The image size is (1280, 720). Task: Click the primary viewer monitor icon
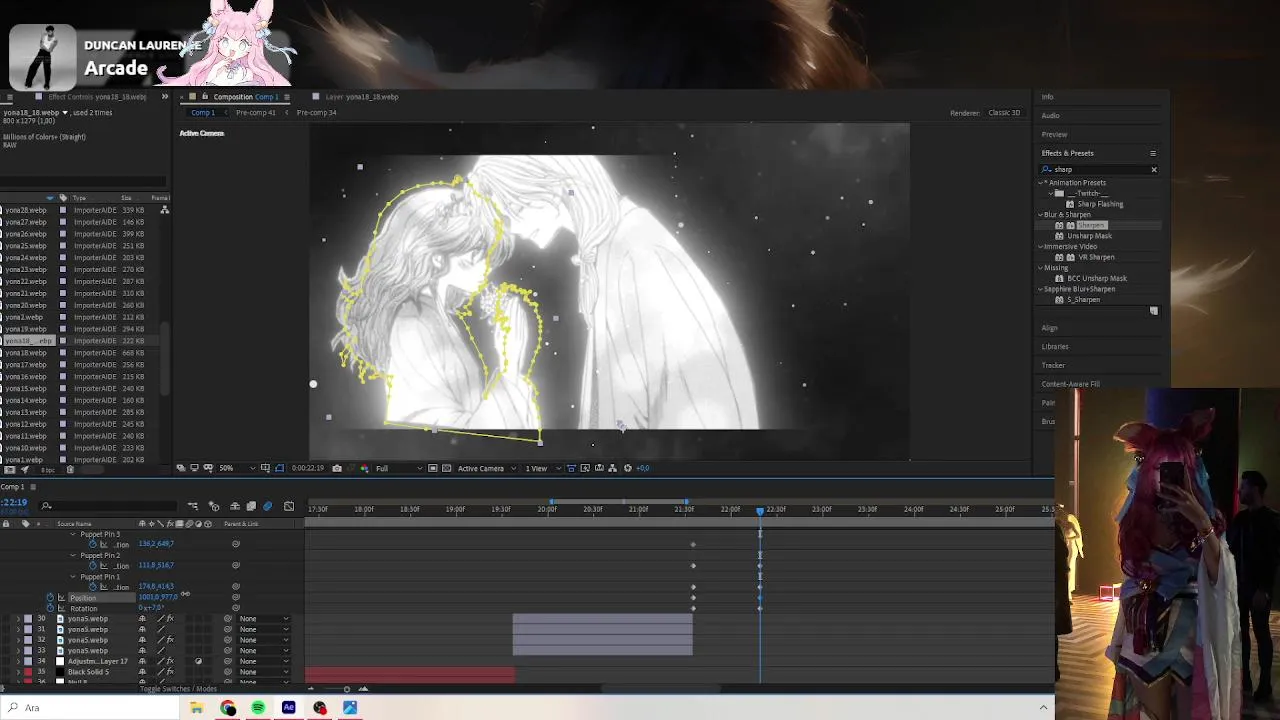click(x=194, y=468)
